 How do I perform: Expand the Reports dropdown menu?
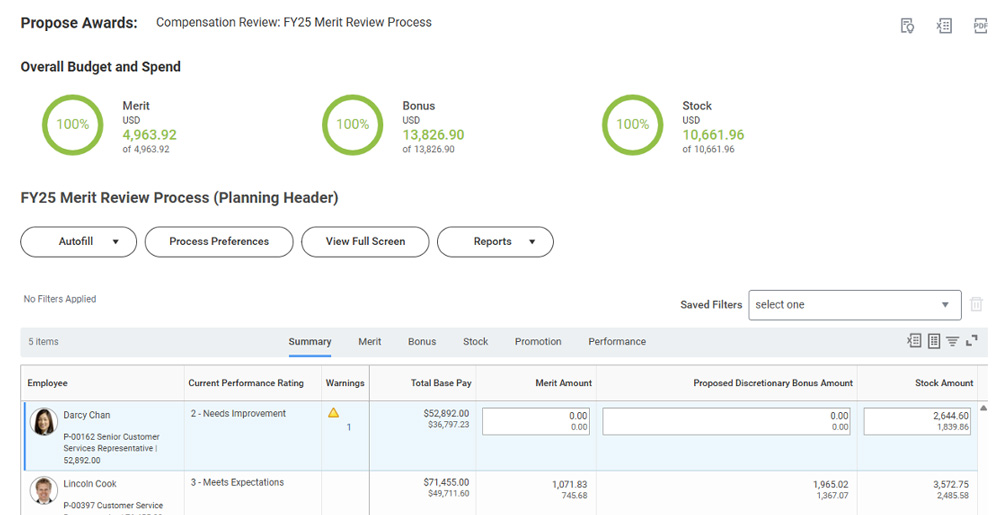click(495, 242)
